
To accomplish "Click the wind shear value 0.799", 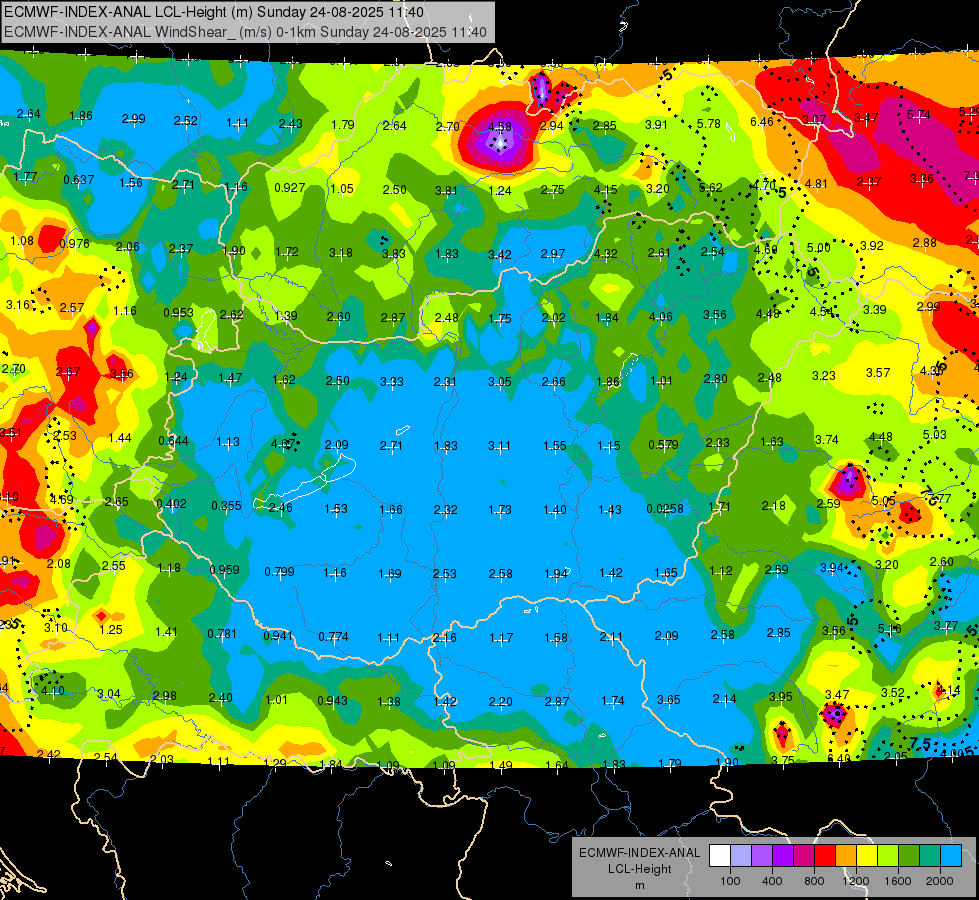I will tap(279, 571).
